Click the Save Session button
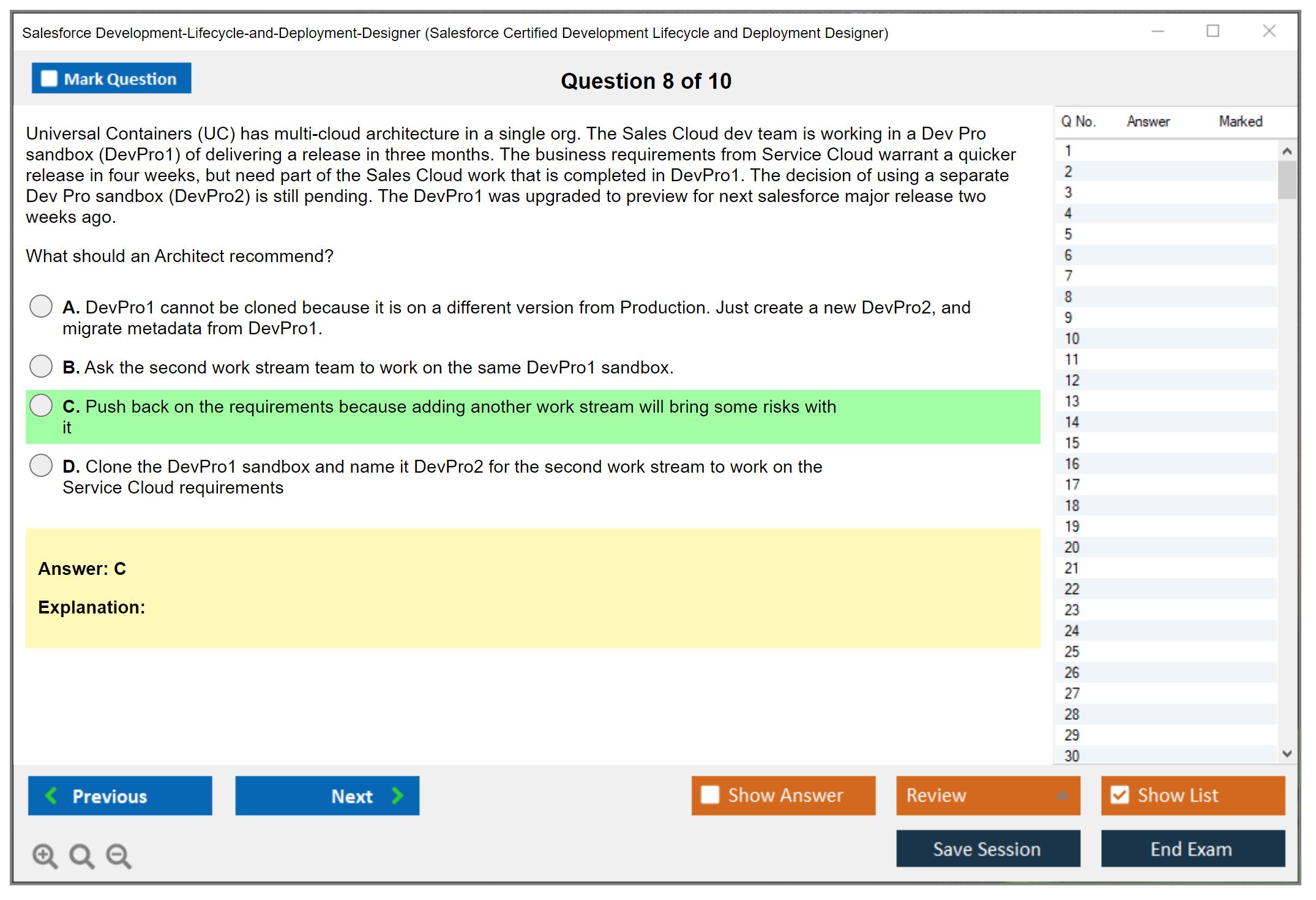Screen dimensions: 1316x900 coord(987,849)
